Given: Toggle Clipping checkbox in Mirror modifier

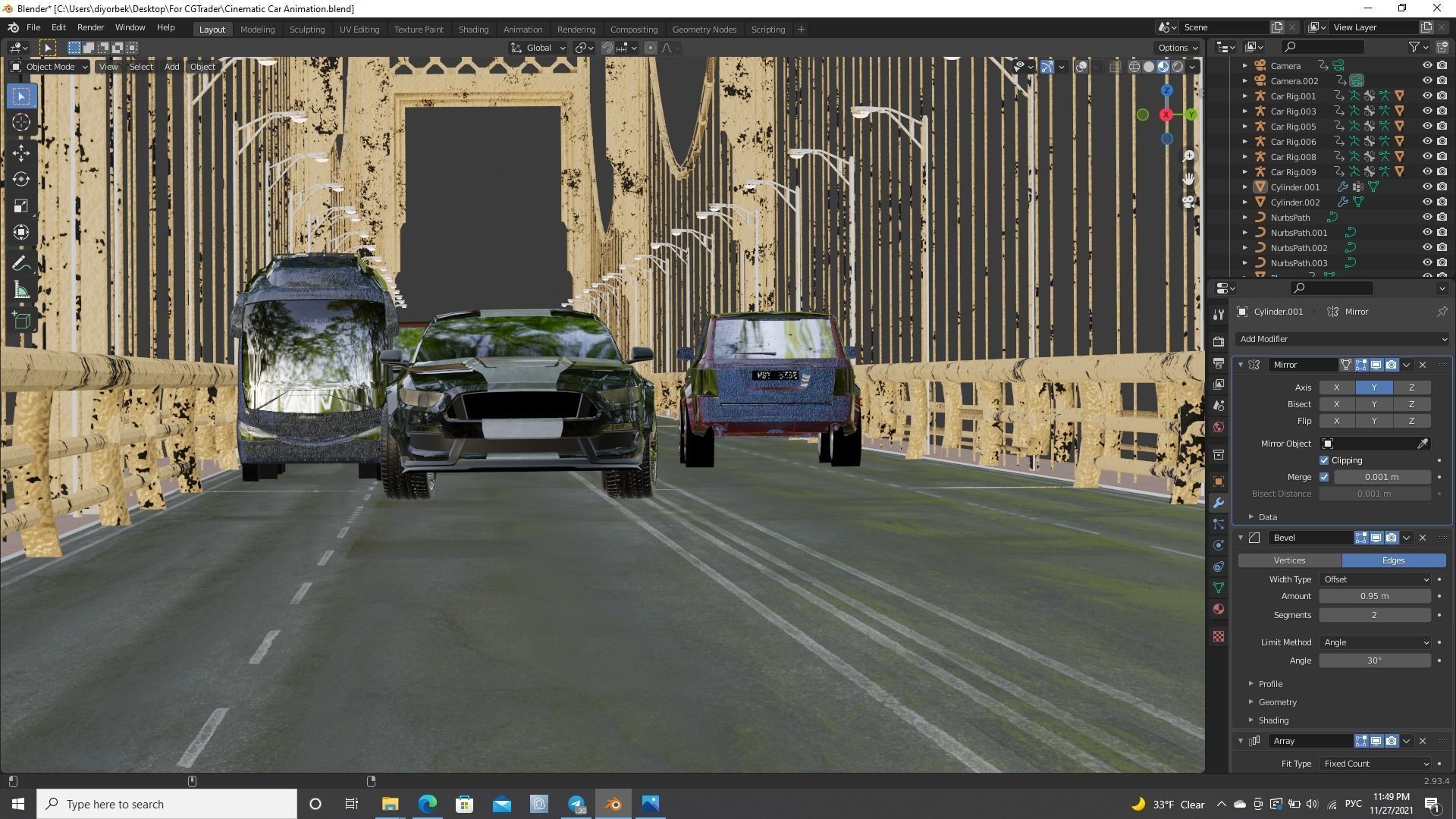Looking at the screenshot, I should pyautogui.click(x=1324, y=460).
